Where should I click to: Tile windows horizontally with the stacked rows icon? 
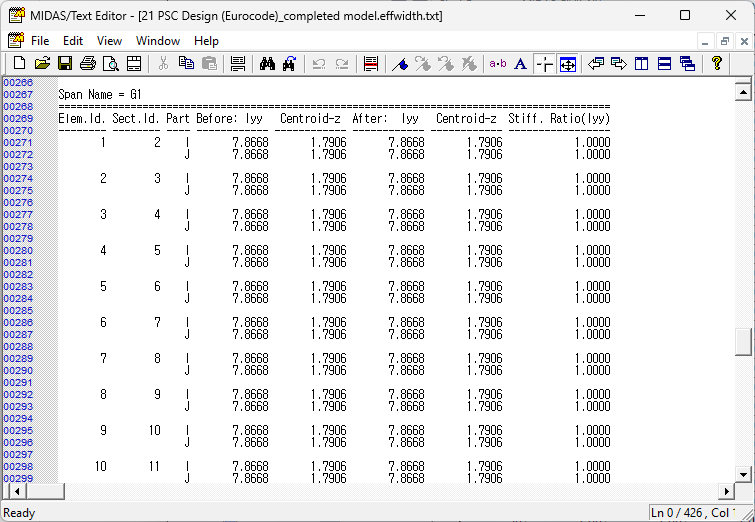[664, 63]
